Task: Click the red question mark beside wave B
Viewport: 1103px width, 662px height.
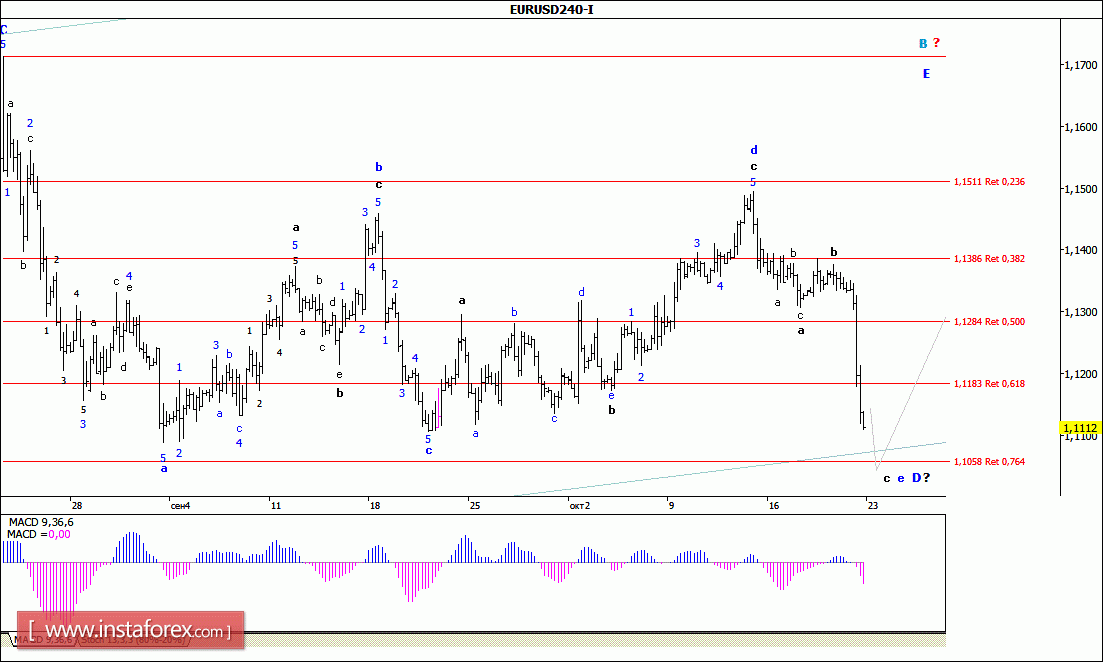Action: tap(937, 43)
